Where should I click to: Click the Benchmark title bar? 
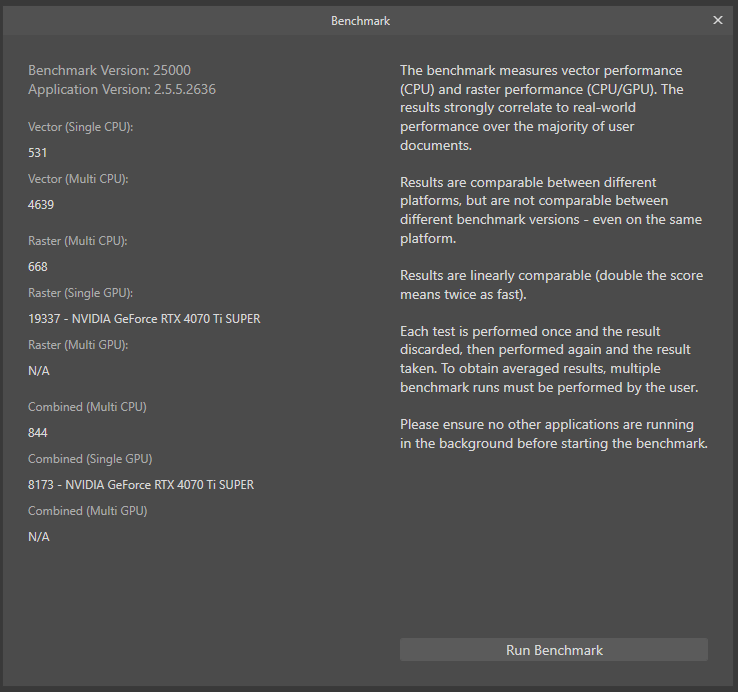361,21
